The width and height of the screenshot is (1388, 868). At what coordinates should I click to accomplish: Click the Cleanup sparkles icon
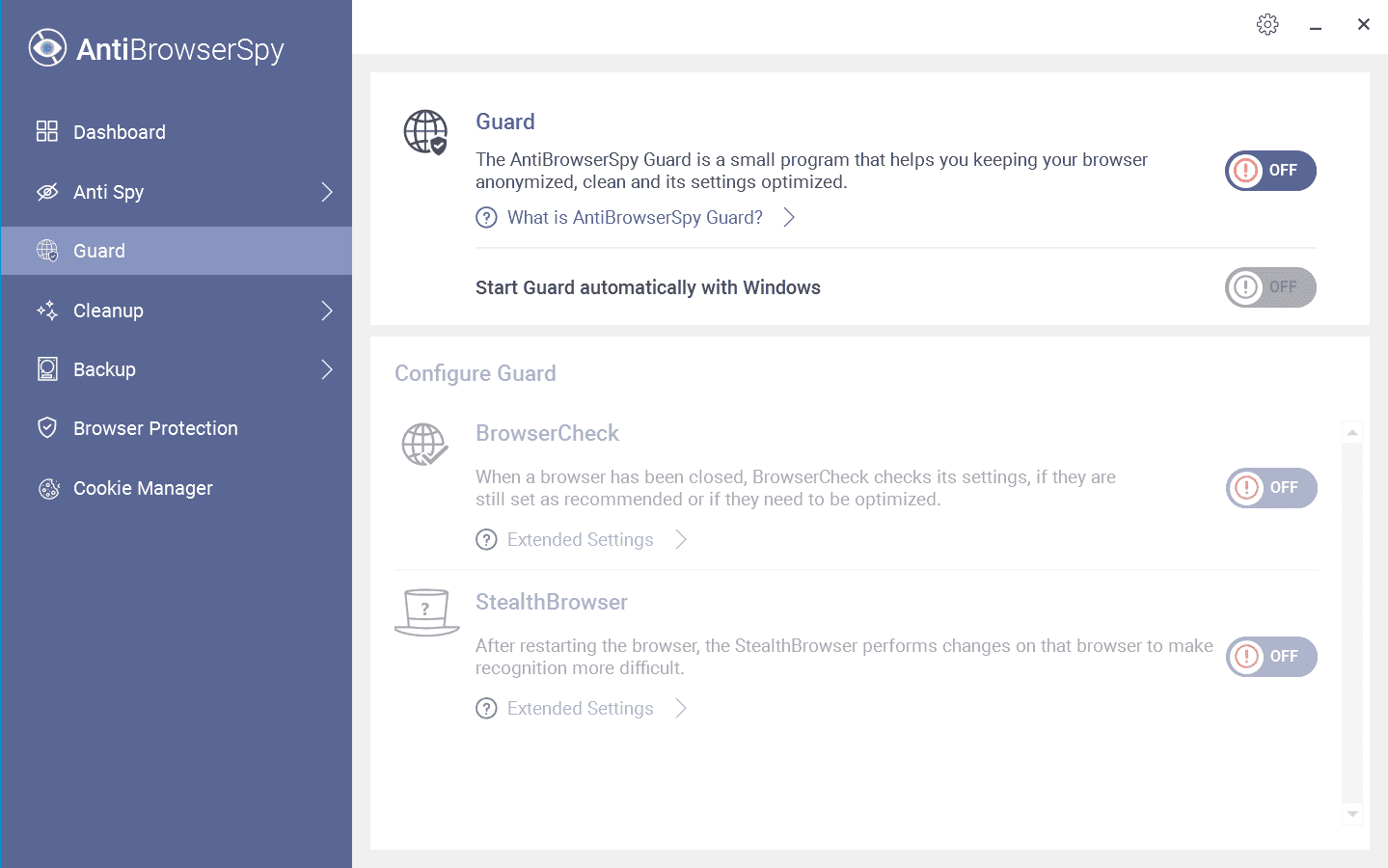click(x=46, y=311)
